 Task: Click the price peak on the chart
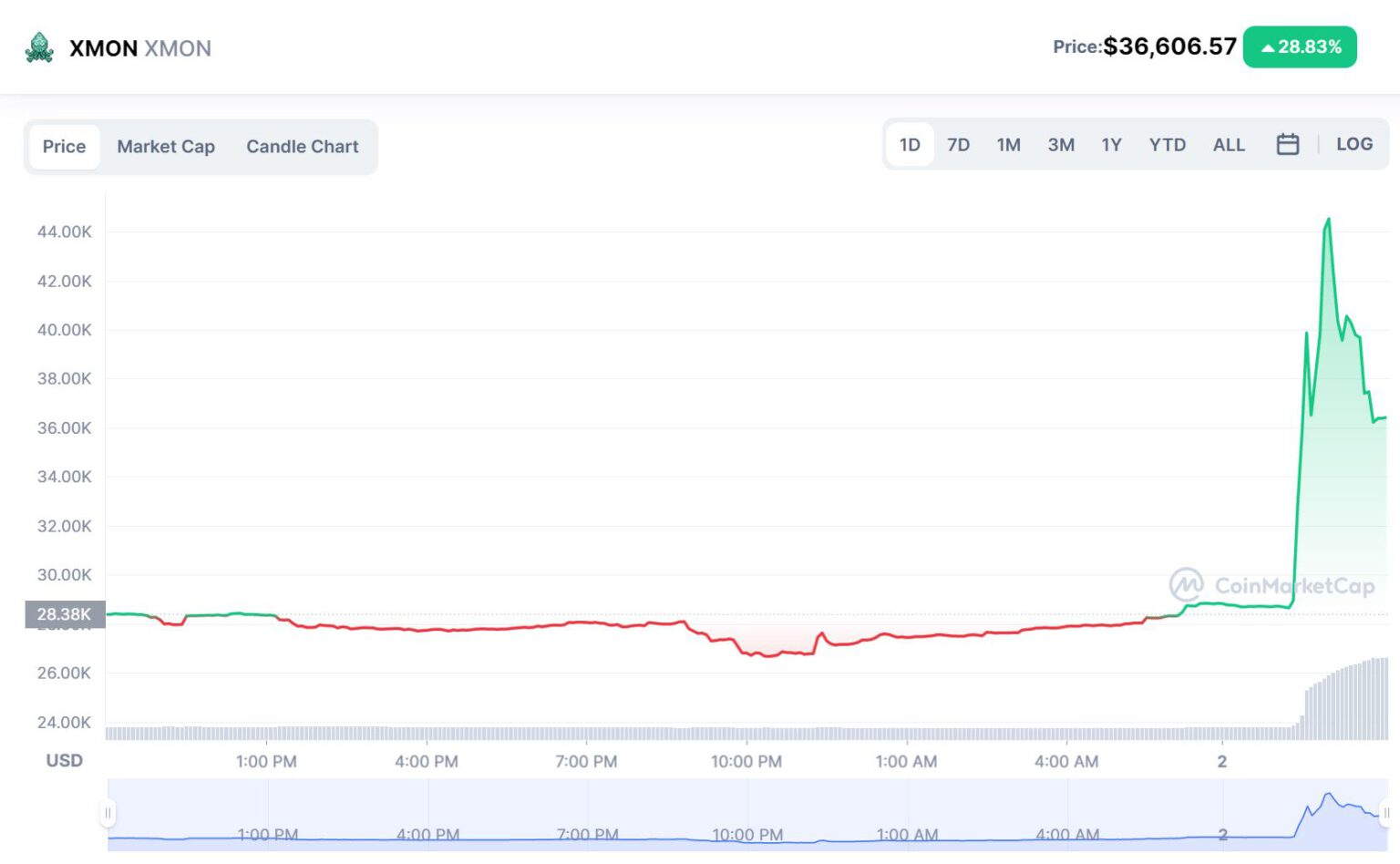click(x=1328, y=220)
